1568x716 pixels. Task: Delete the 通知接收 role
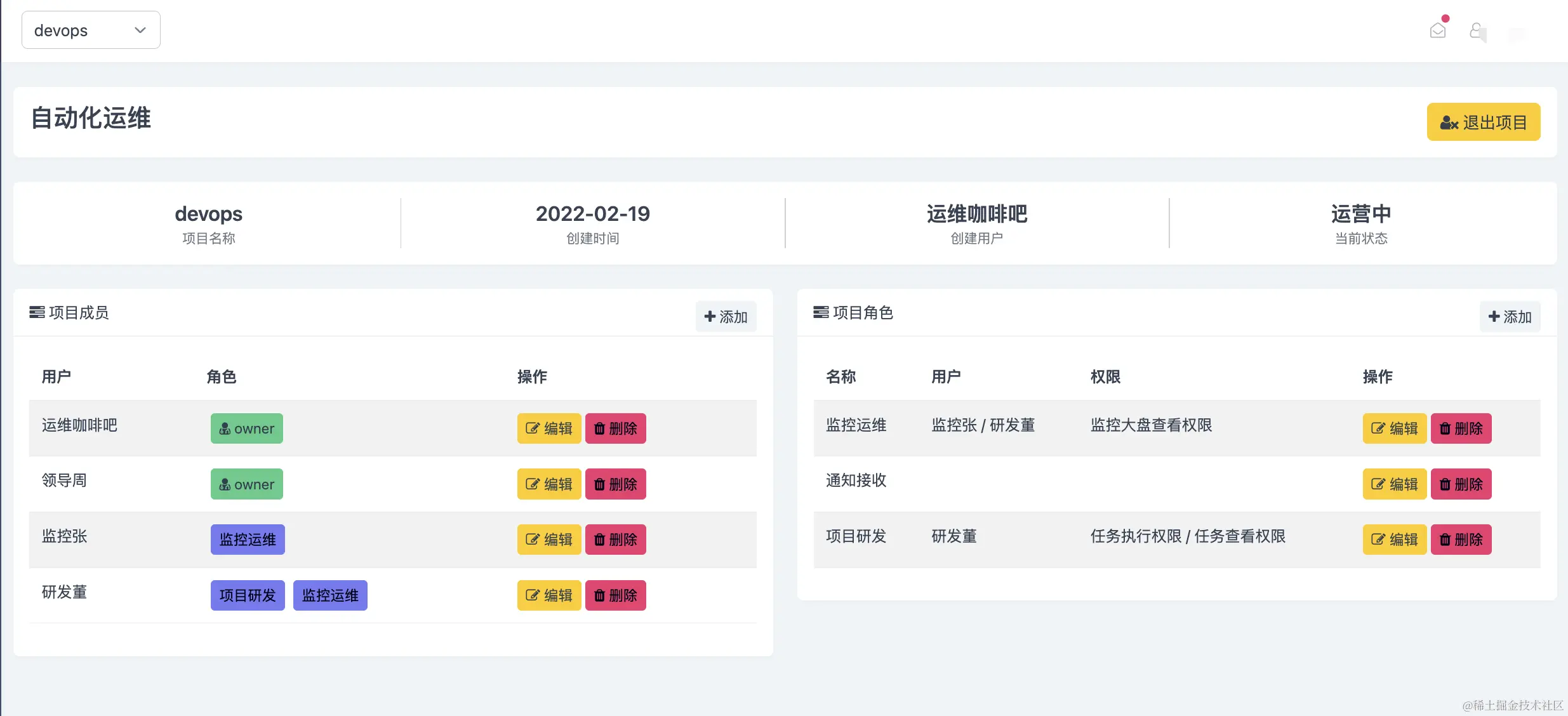pos(1461,484)
